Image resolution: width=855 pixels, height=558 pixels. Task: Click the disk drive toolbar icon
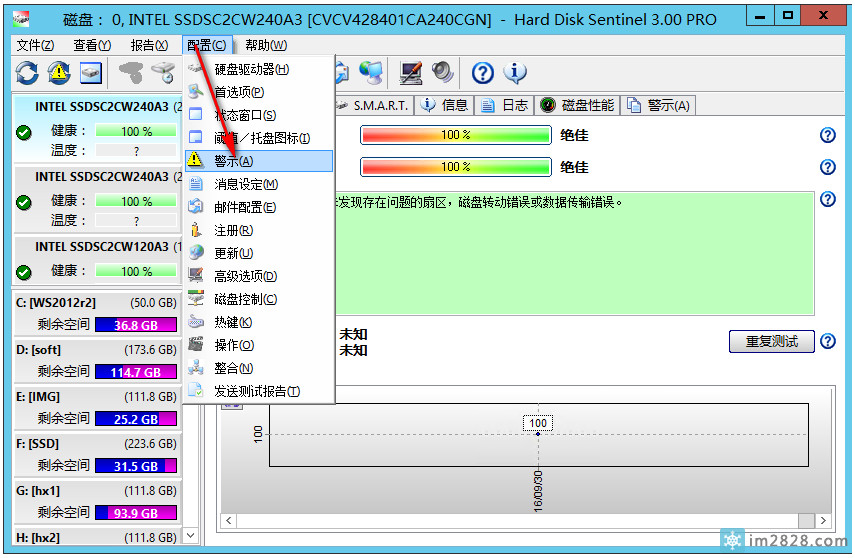click(x=91, y=73)
